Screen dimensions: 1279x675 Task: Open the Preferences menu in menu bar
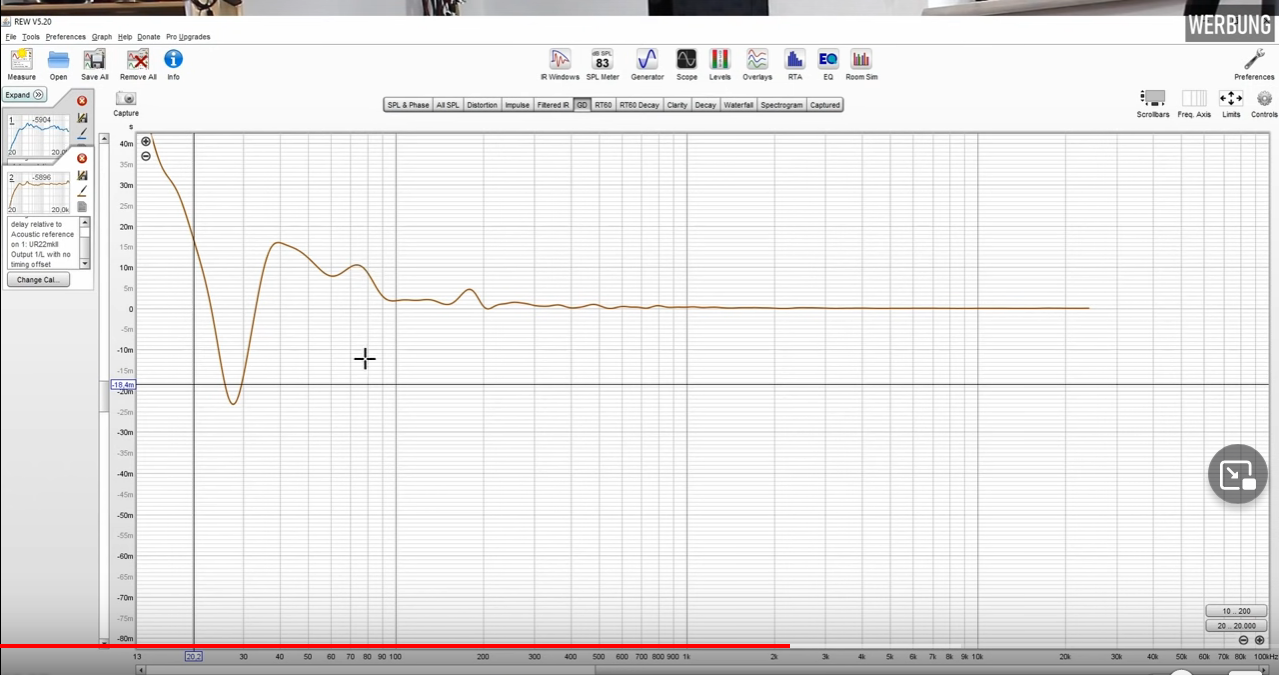pos(65,37)
